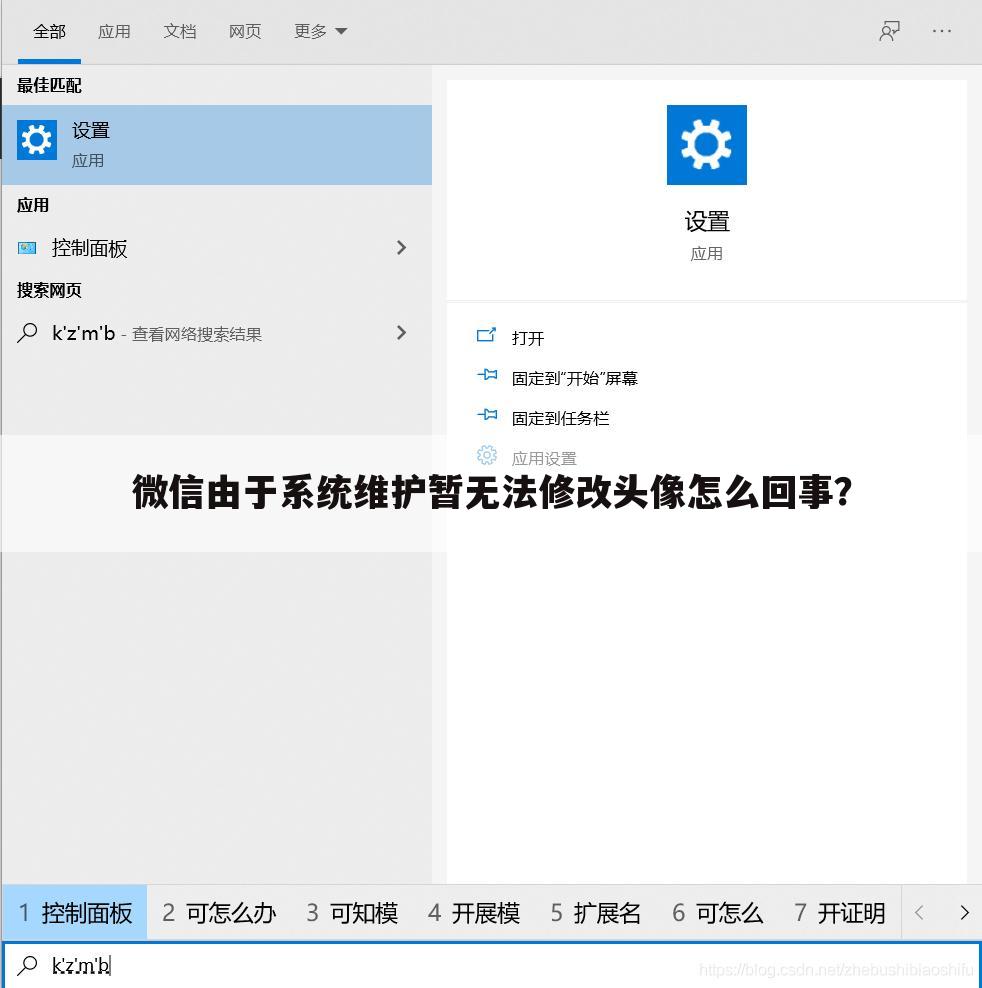Open k'z'm'b 查看网络搜索结果
This screenshot has width=982, height=988.
point(217,333)
